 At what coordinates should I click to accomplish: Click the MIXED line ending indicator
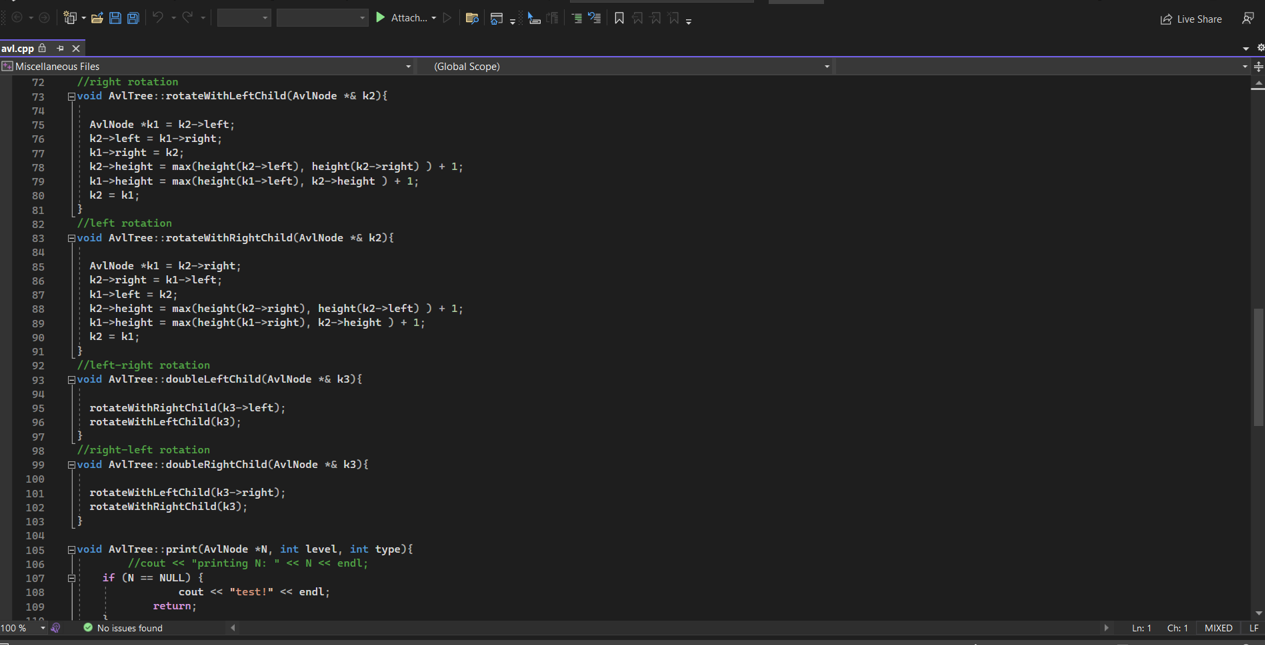tap(1218, 628)
